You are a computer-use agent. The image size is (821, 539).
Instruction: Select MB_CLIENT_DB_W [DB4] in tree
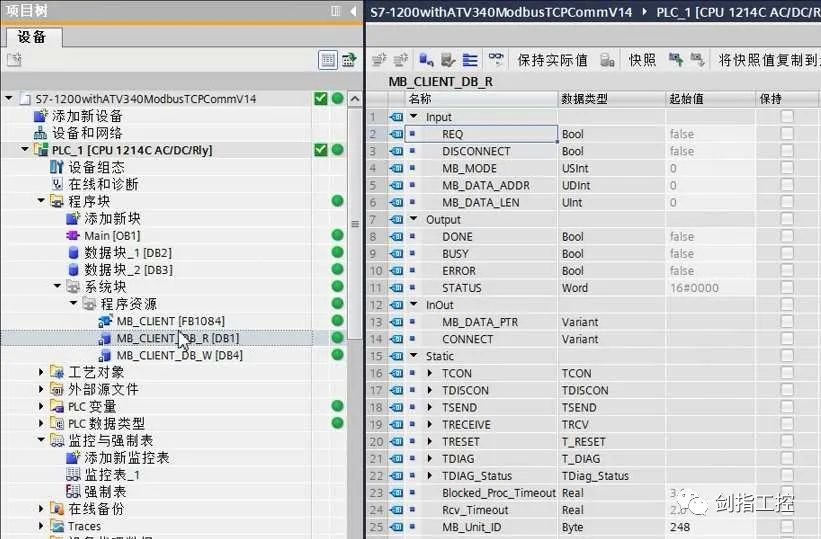tap(177, 355)
